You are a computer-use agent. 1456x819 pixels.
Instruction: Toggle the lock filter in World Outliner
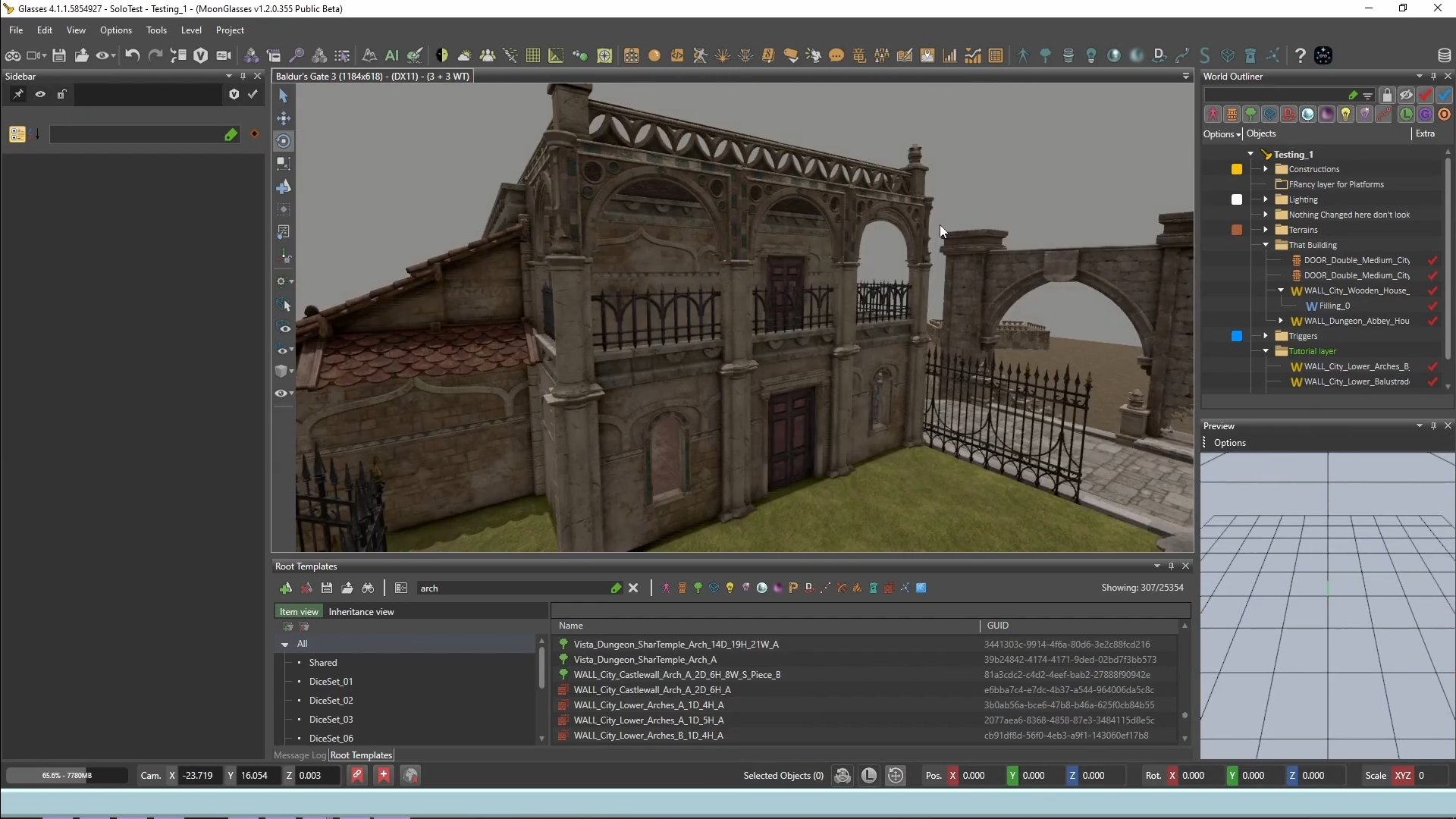[1386, 95]
